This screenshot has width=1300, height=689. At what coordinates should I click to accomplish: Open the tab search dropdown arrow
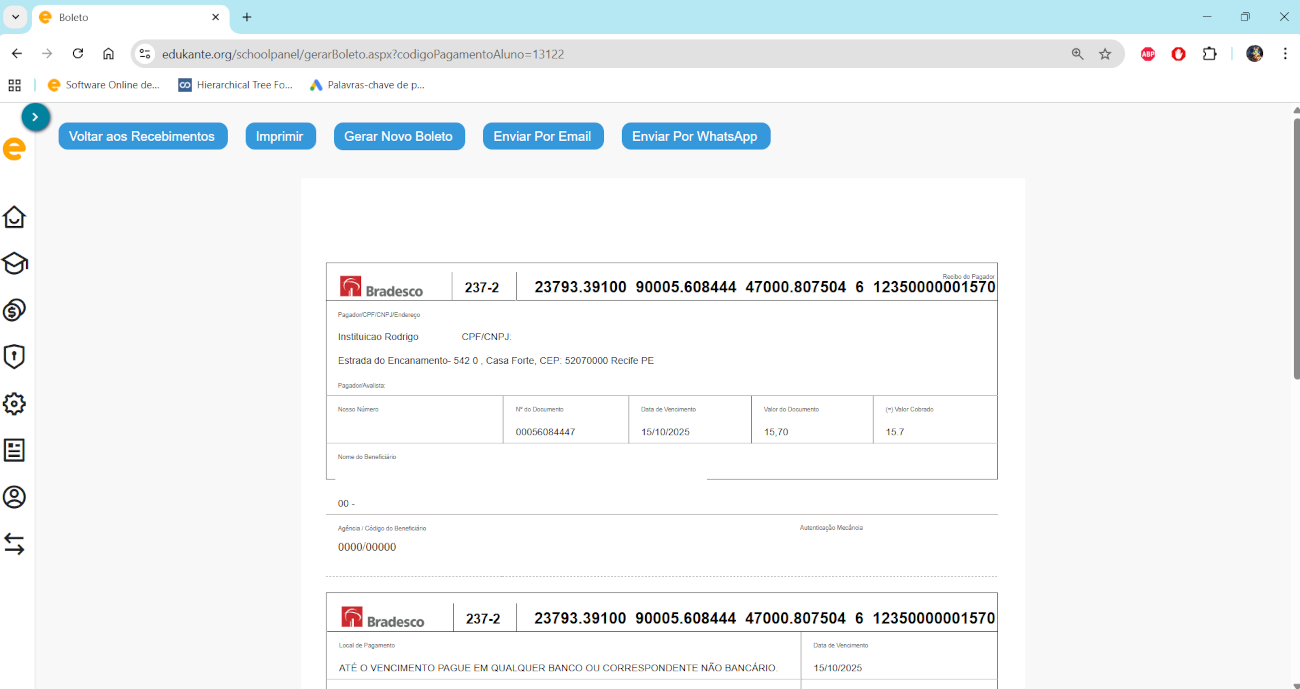click(15, 17)
